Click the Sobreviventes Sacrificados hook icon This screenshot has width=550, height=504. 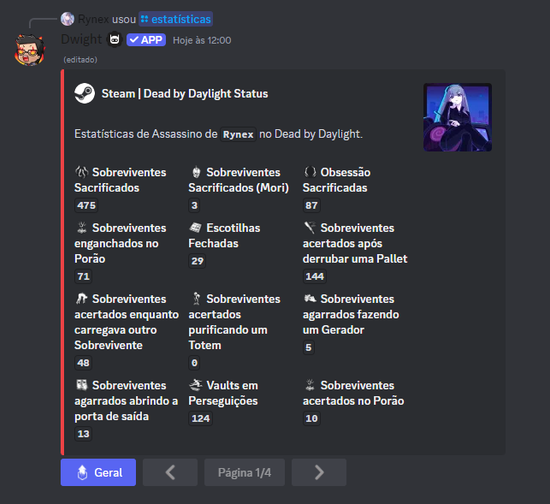(x=82, y=172)
